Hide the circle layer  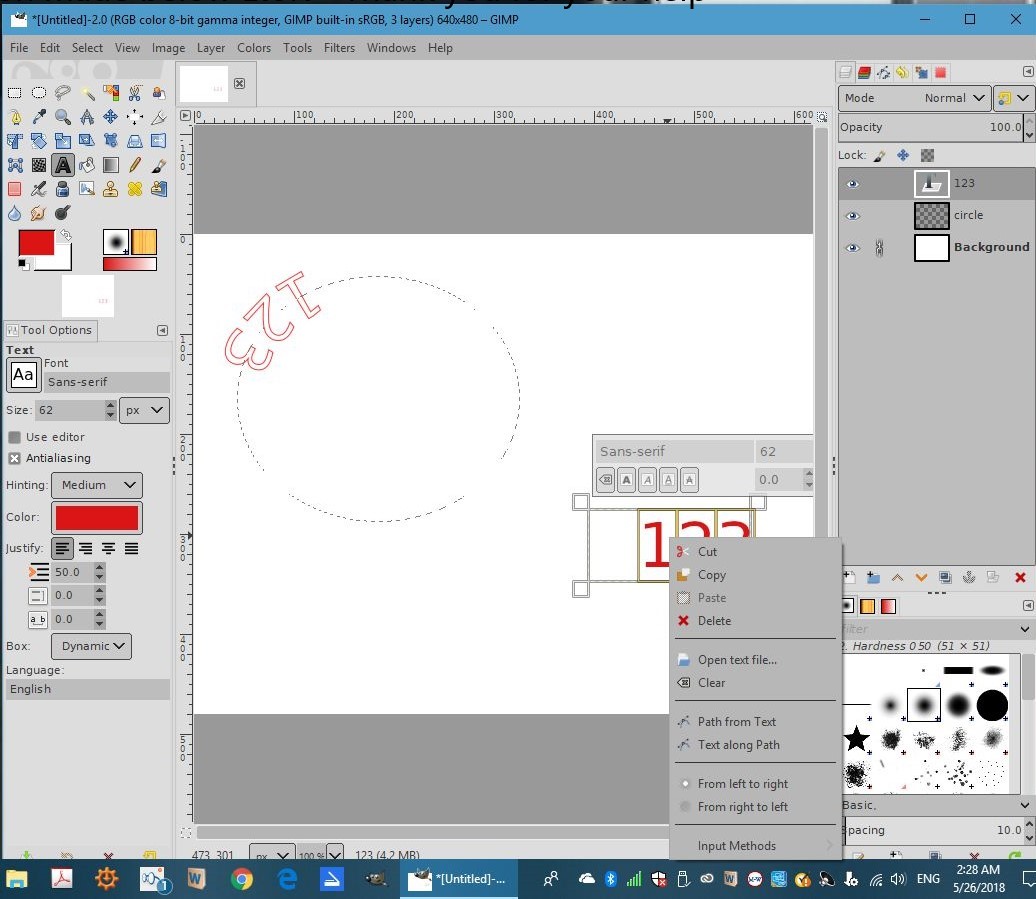852,215
